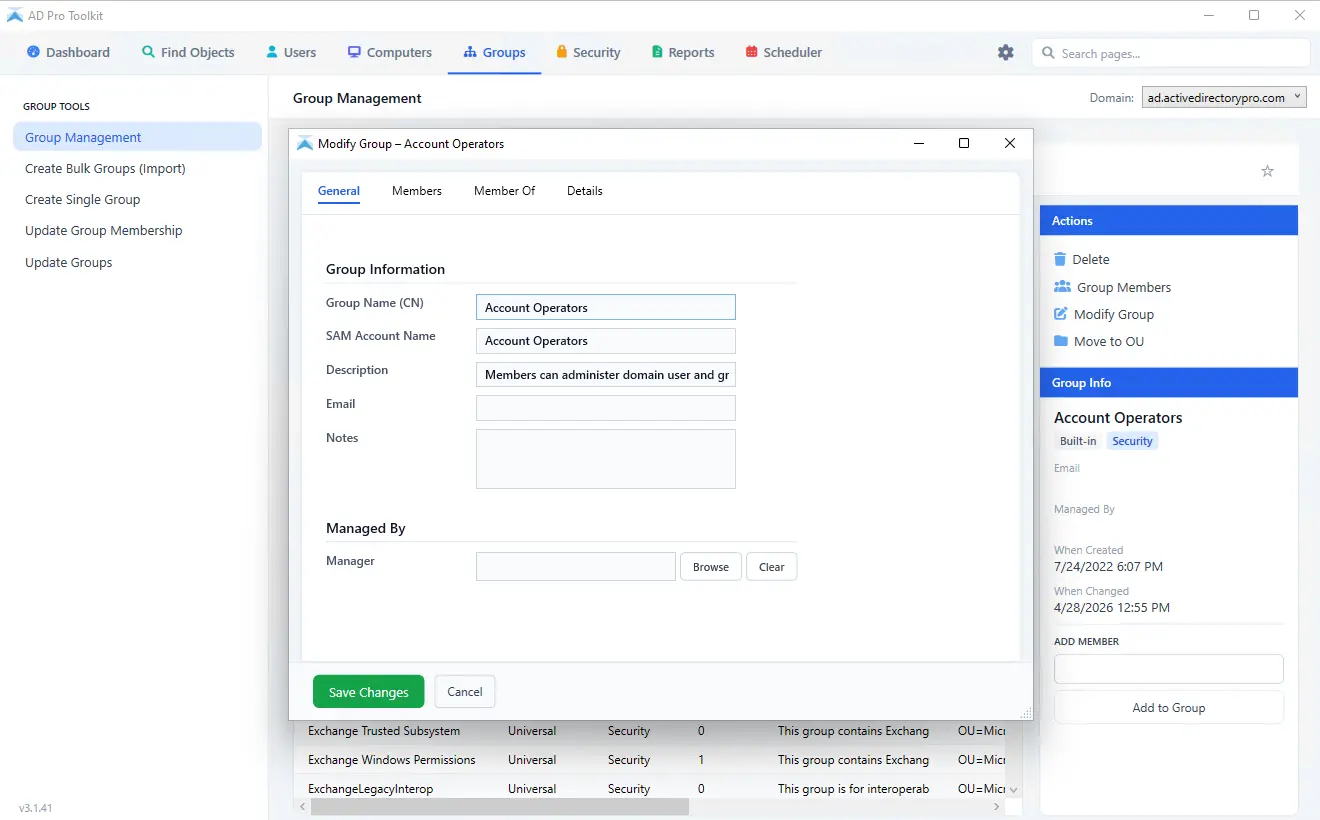This screenshot has height=820, width=1320.
Task: Clear the Manager field
Action: click(772, 567)
